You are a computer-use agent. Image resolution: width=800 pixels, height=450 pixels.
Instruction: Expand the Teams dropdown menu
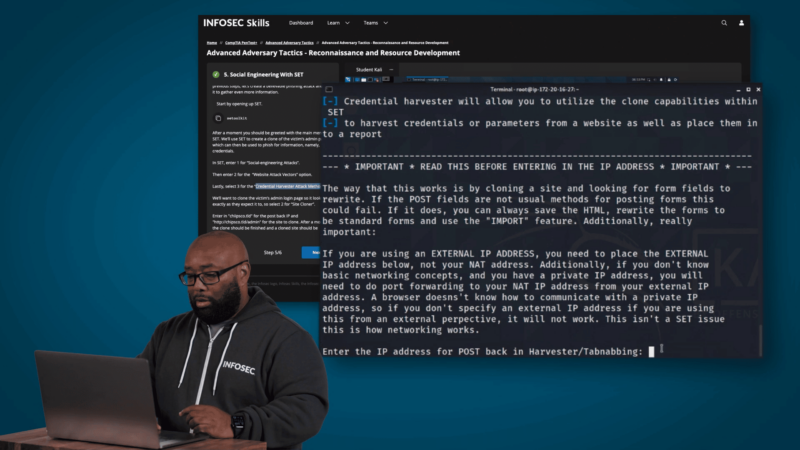[x=373, y=22]
